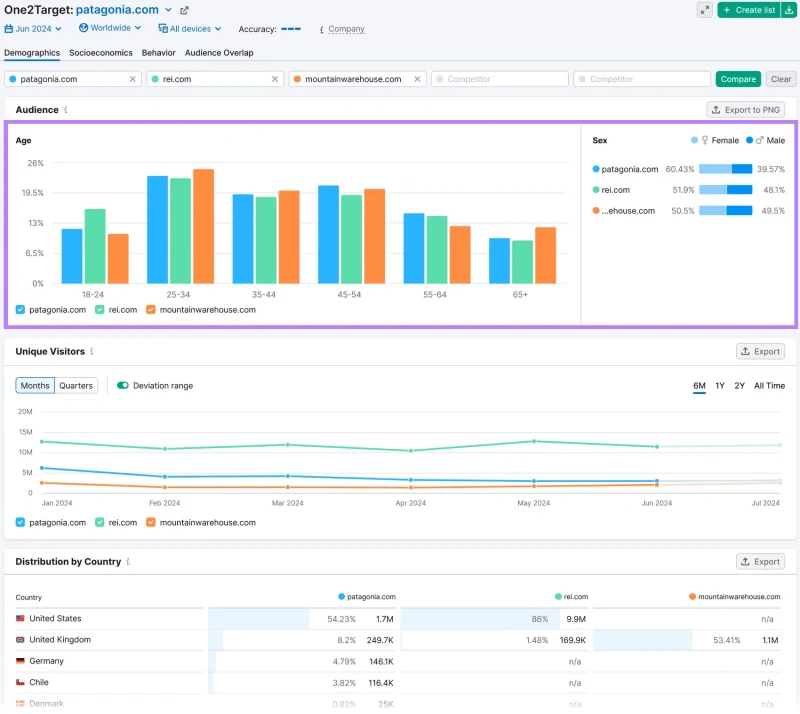Select the 6M time range

(x=699, y=386)
